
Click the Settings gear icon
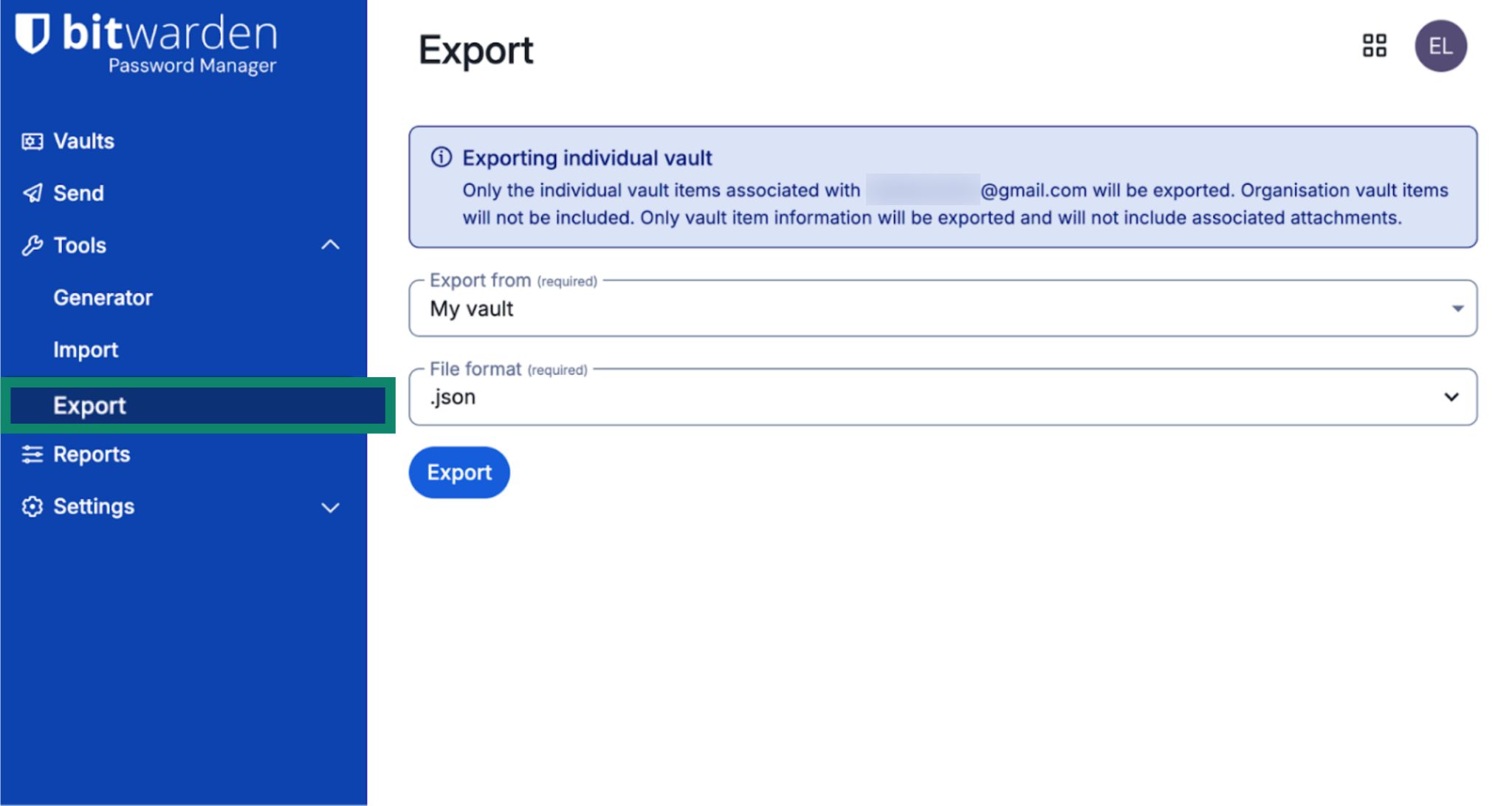[x=32, y=507]
